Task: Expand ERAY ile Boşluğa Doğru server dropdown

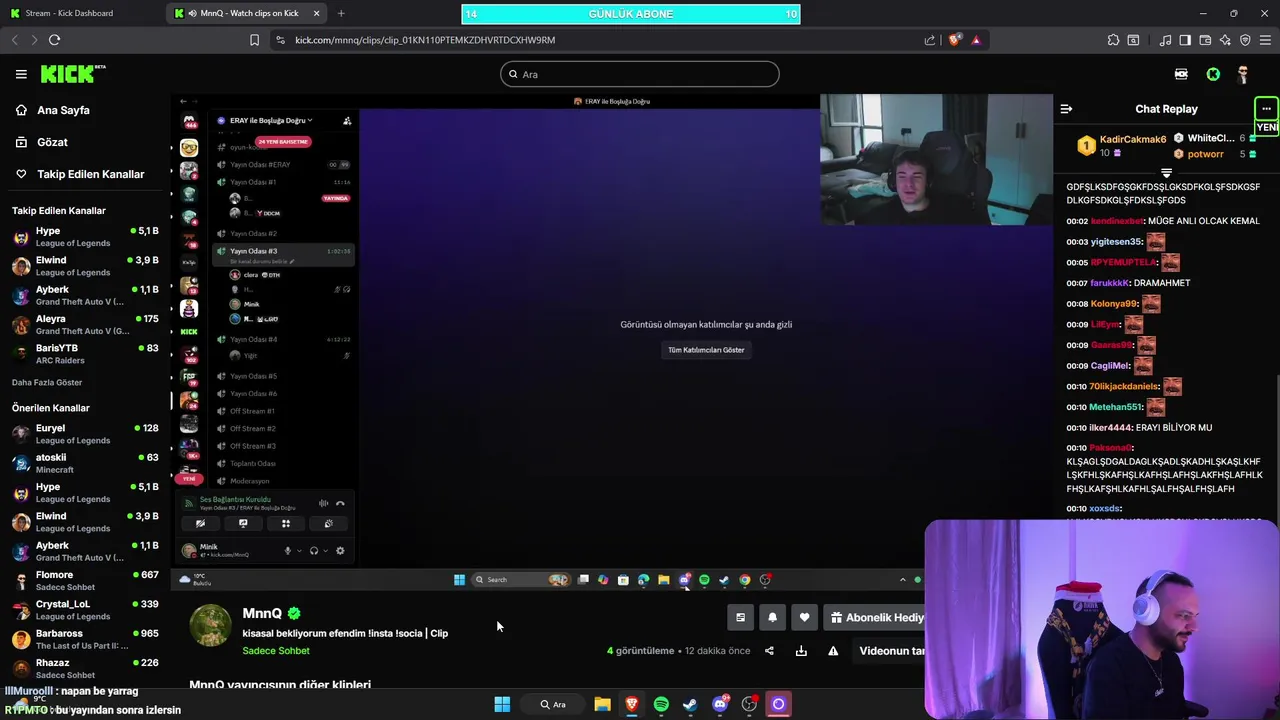Action: (x=271, y=120)
